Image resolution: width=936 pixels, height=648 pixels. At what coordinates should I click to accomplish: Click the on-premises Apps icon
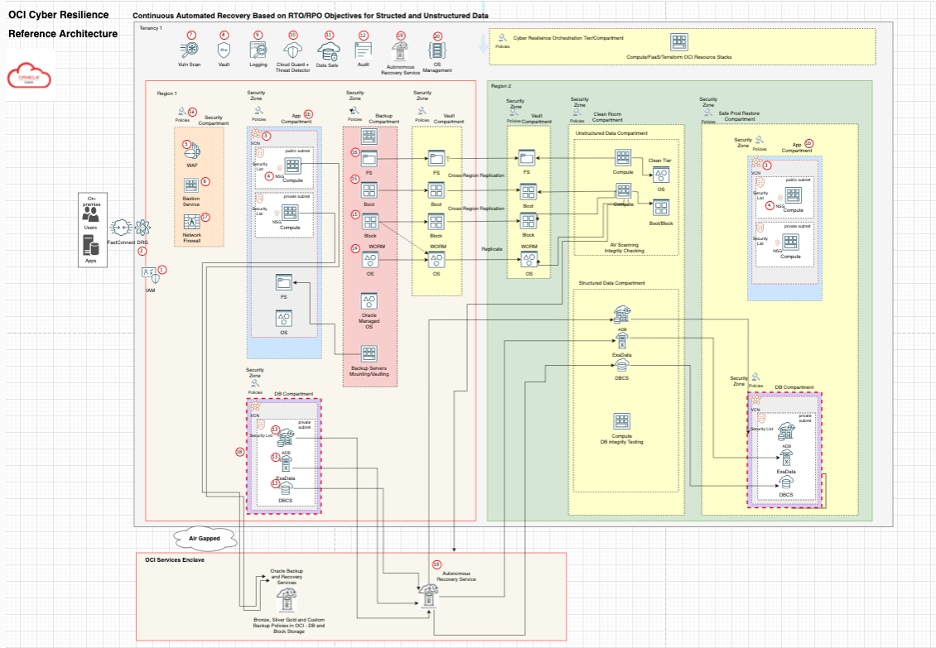pos(91,244)
